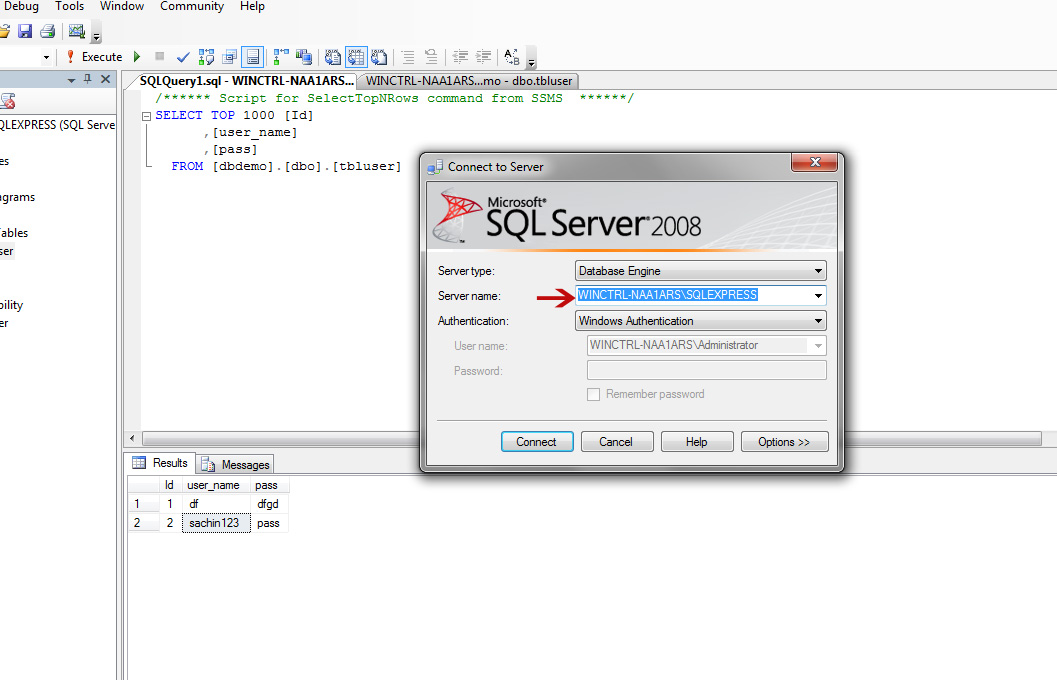Screen dimensions: 1057x680
Task: Click the Server name text field
Action: point(692,295)
